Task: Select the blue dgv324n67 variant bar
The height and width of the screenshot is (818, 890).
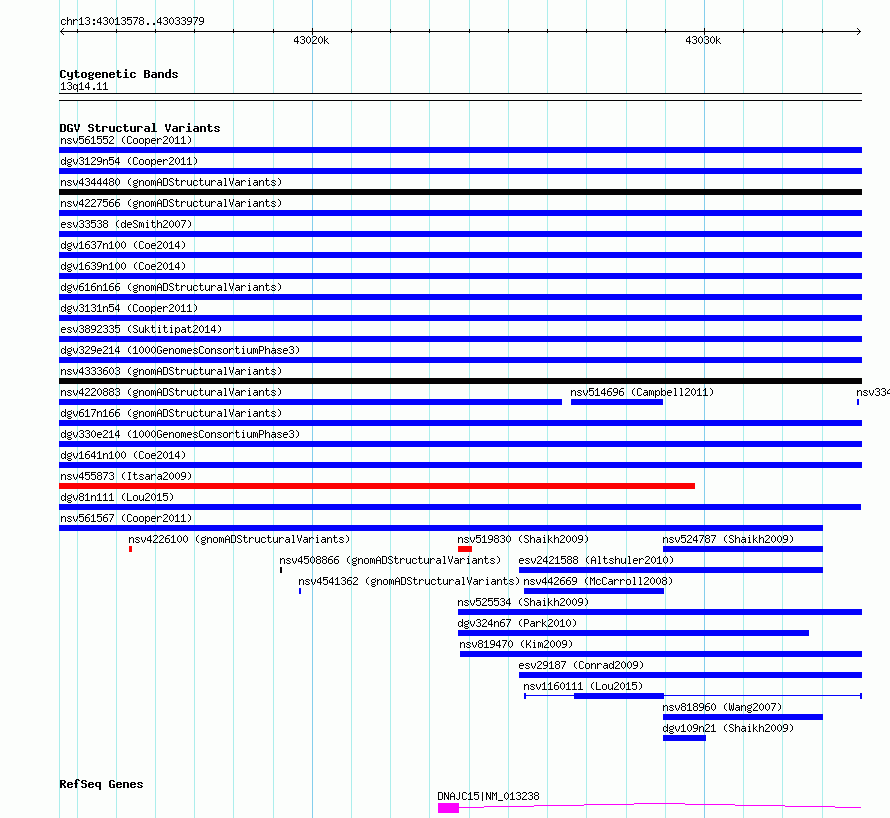Action: pyautogui.click(x=633, y=633)
